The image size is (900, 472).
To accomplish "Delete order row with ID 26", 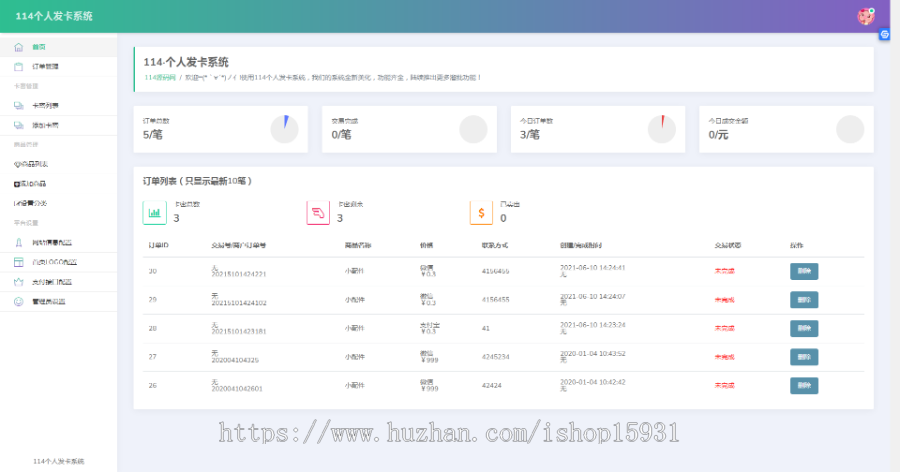I will pyautogui.click(x=804, y=386).
